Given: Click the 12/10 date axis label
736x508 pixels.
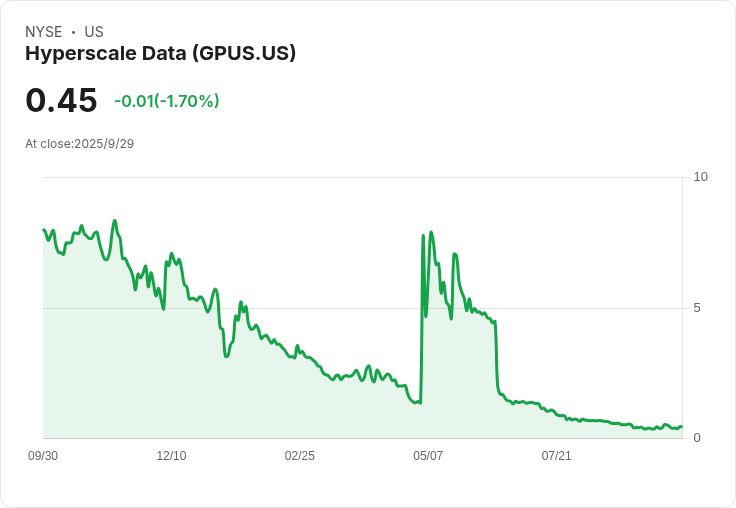Looking at the screenshot, I should [171, 456].
